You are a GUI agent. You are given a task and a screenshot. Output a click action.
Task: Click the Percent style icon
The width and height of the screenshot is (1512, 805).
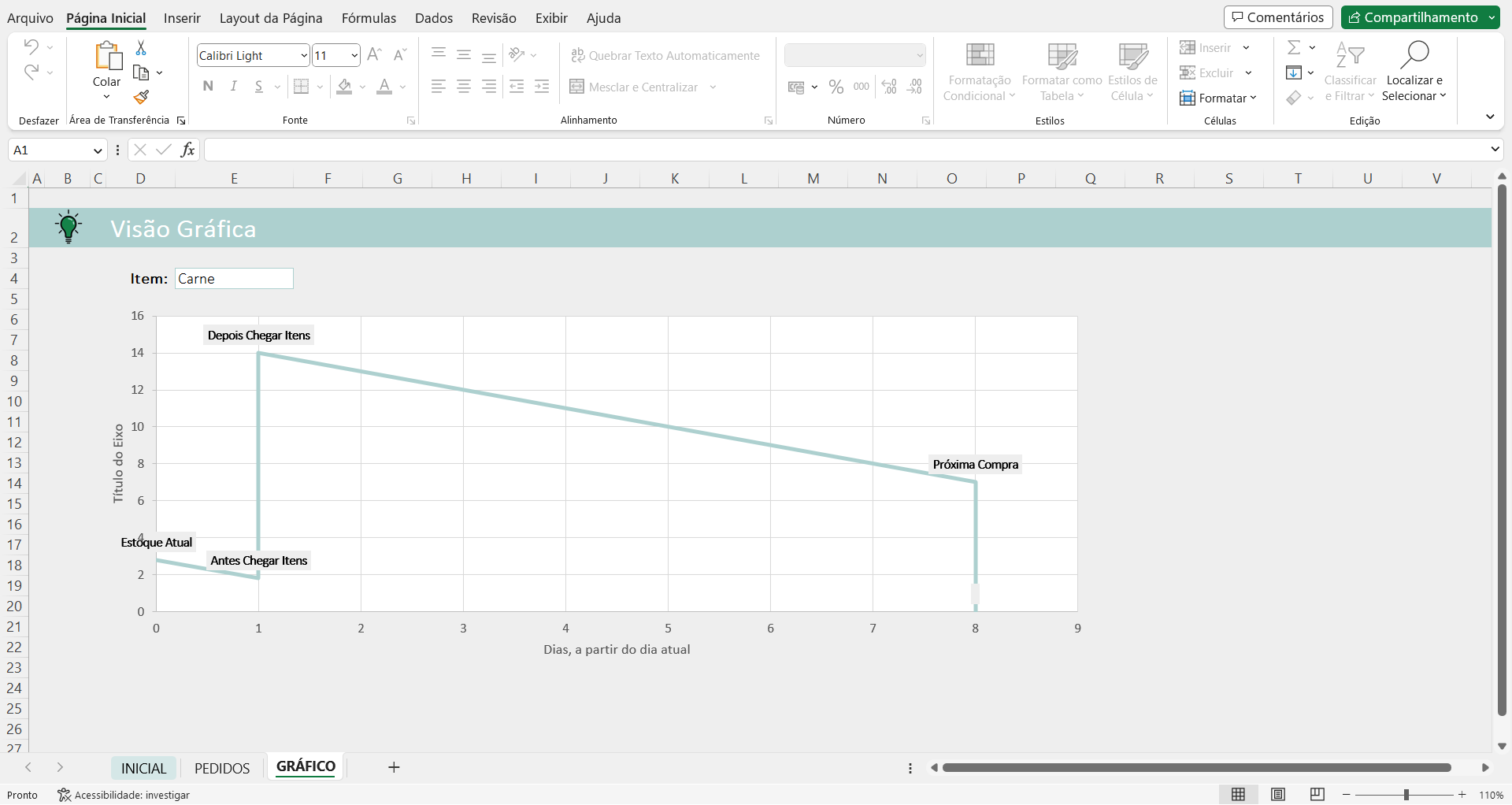(x=836, y=87)
